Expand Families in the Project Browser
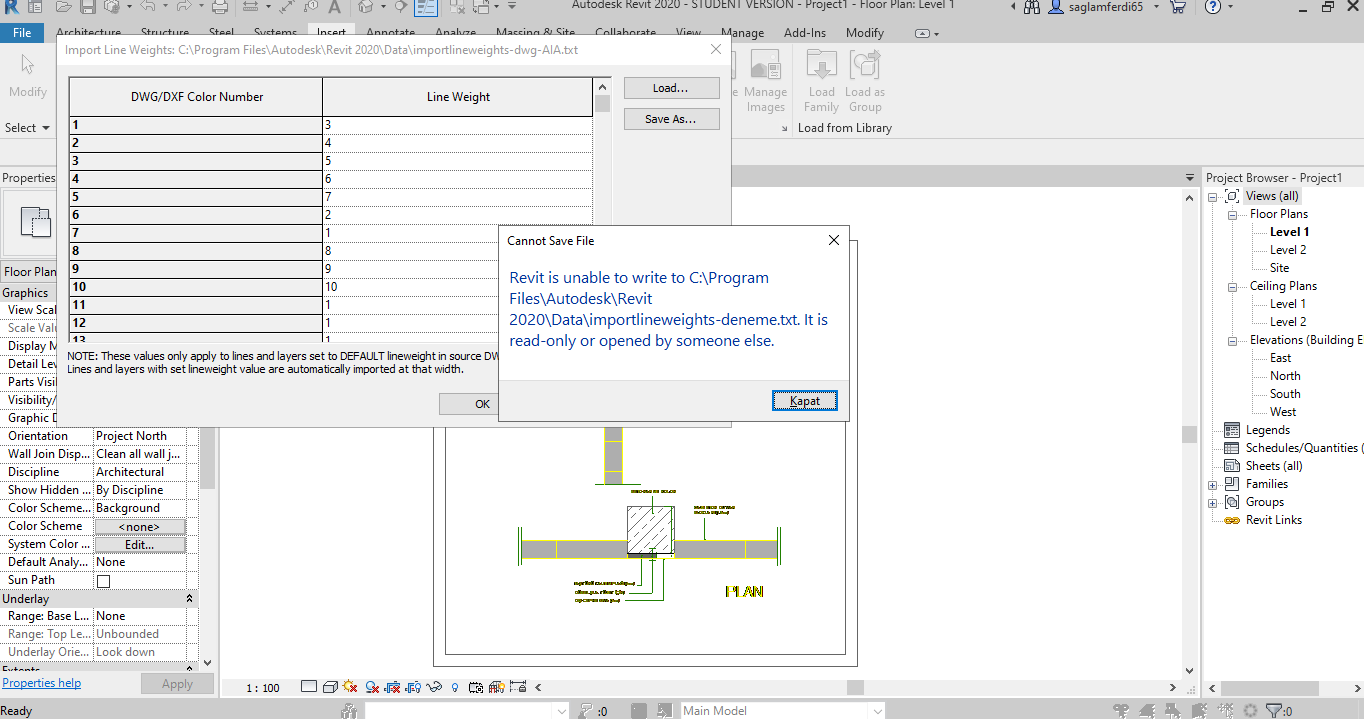 point(1211,483)
